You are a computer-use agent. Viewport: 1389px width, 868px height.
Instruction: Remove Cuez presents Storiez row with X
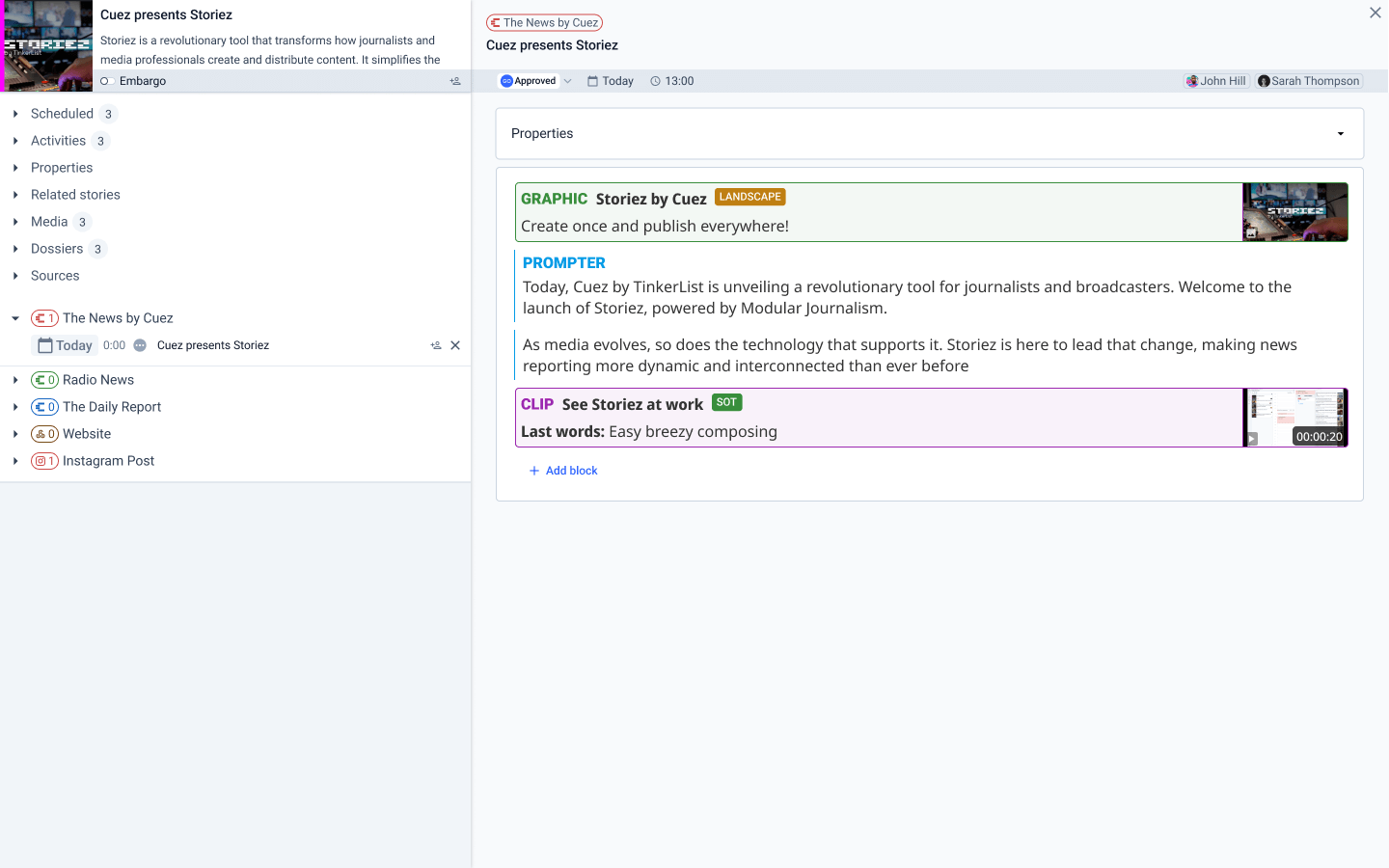[x=455, y=345]
